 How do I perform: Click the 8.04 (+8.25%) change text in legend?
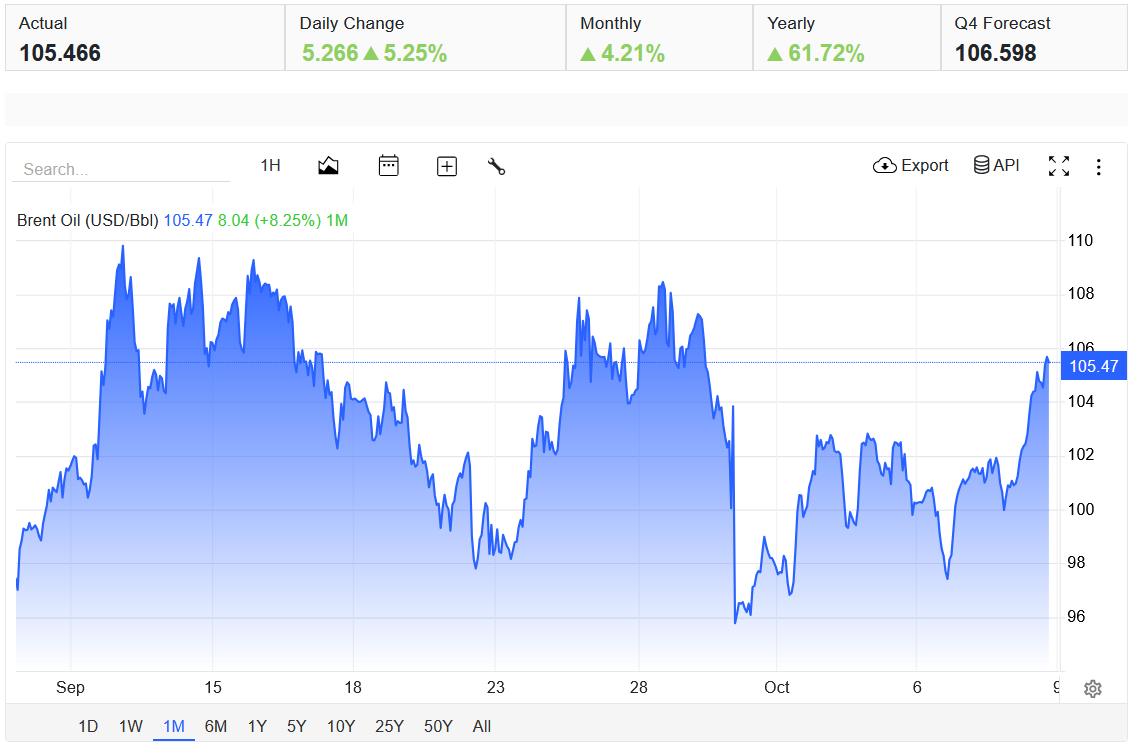point(270,220)
